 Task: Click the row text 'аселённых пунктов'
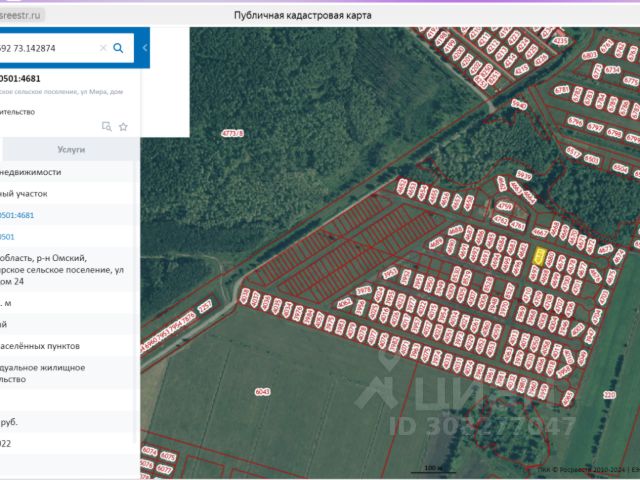click(x=40, y=346)
